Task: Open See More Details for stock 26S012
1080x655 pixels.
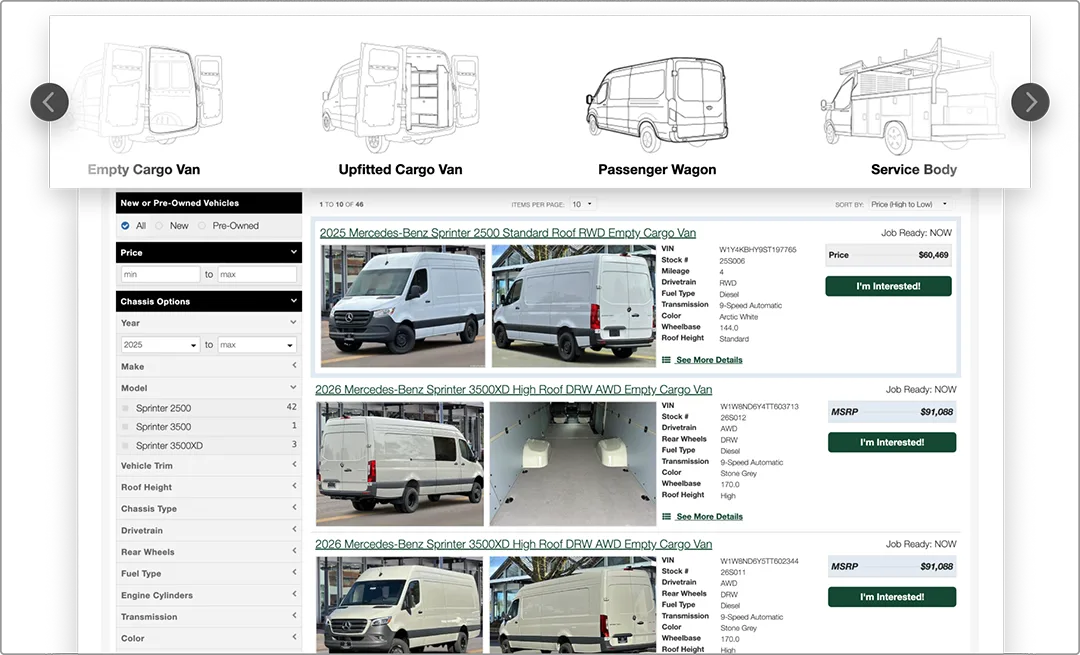Action: [709, 516]
